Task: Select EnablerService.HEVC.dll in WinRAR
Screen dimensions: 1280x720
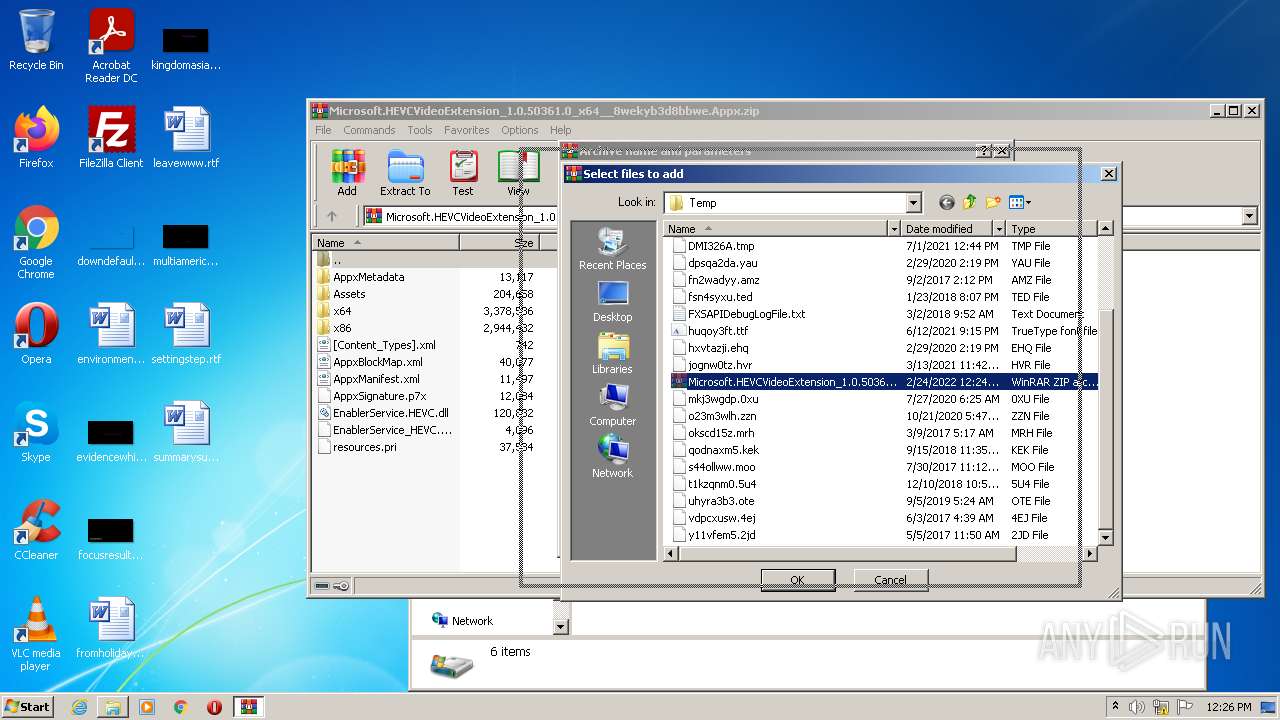Action: pos(390,413)
